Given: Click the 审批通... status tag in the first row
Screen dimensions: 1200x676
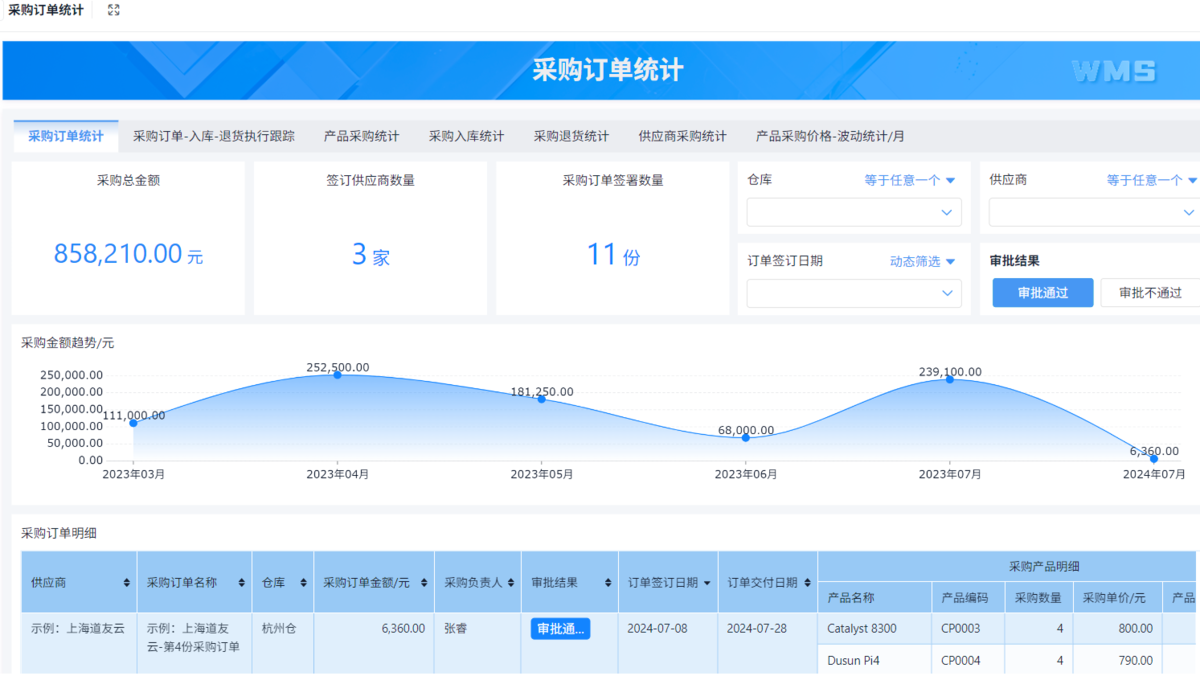Looking at the screenshot, I should click(560, 629).
